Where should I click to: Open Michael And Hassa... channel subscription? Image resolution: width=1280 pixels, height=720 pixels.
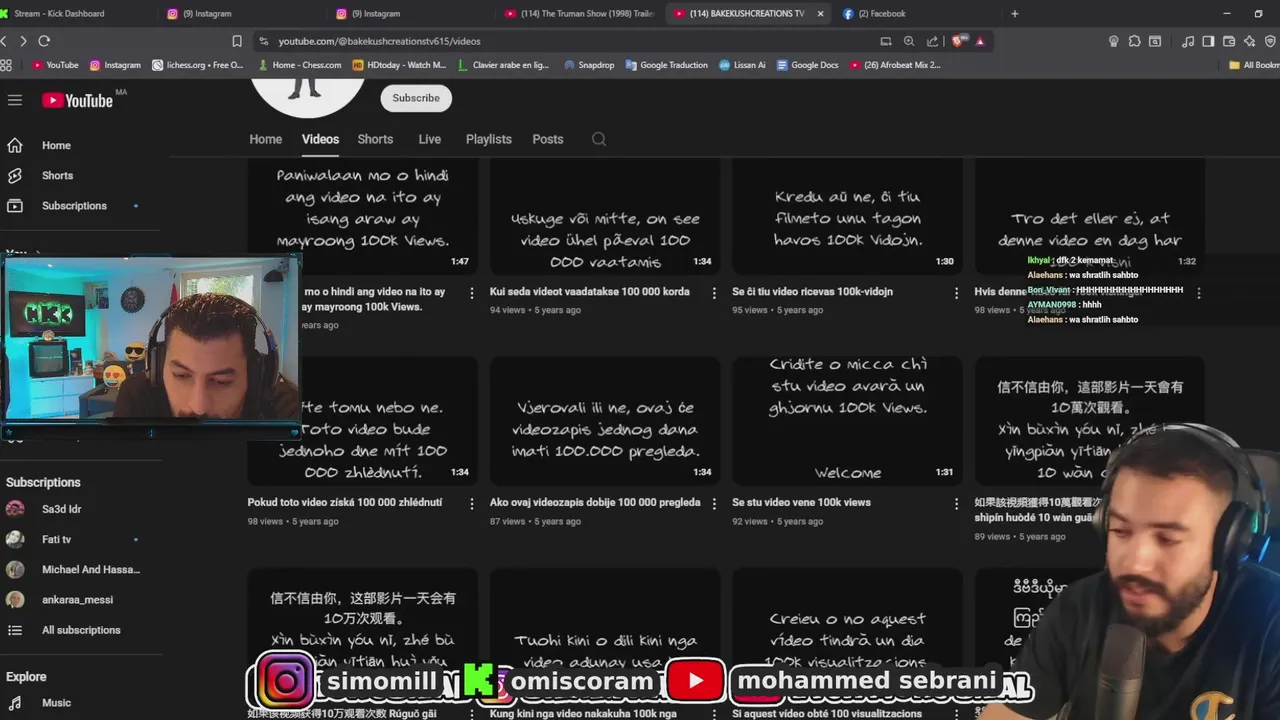(81, 569)
